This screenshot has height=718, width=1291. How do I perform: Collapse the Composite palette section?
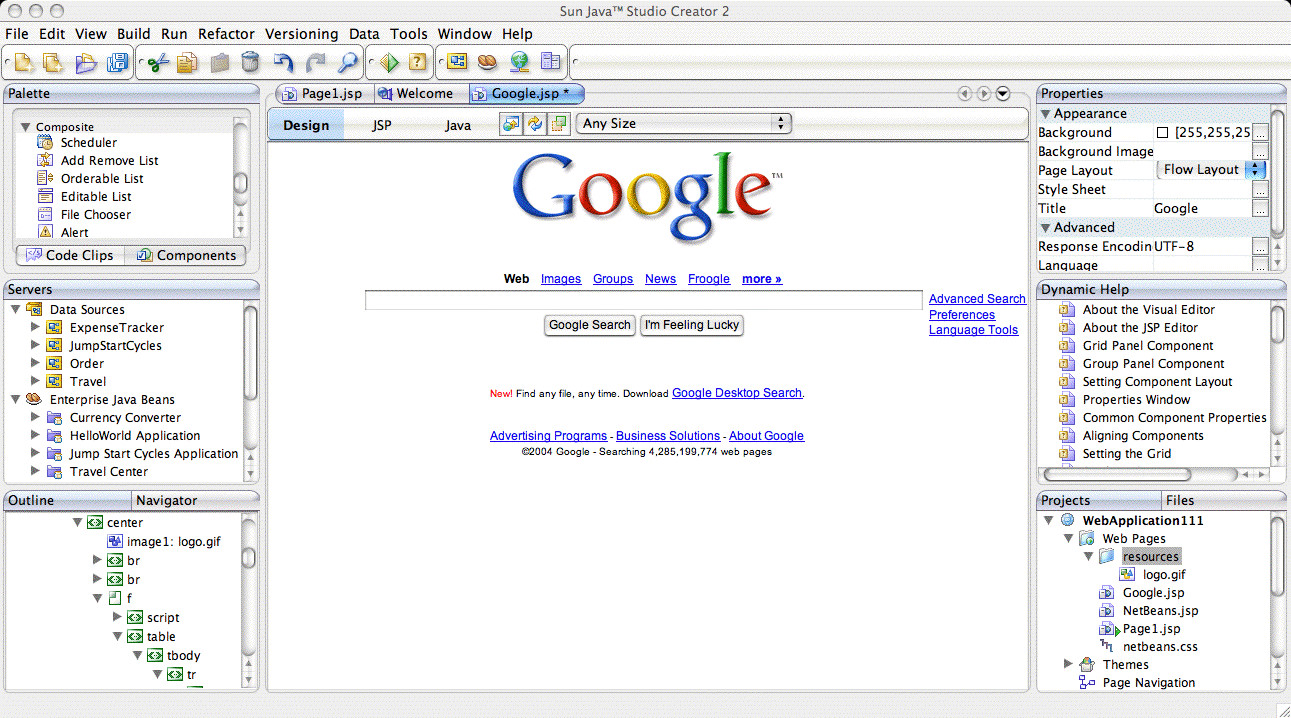click(26, 127)
